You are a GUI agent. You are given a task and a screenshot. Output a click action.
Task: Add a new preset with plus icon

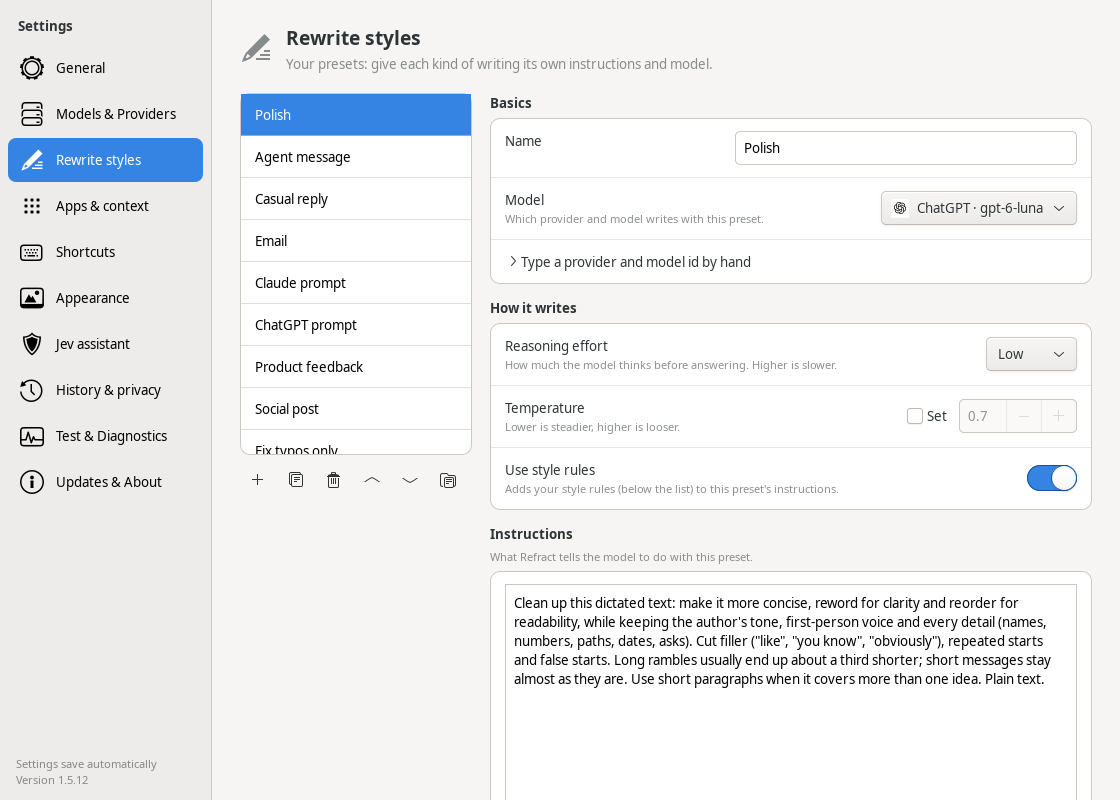(258, 480)
